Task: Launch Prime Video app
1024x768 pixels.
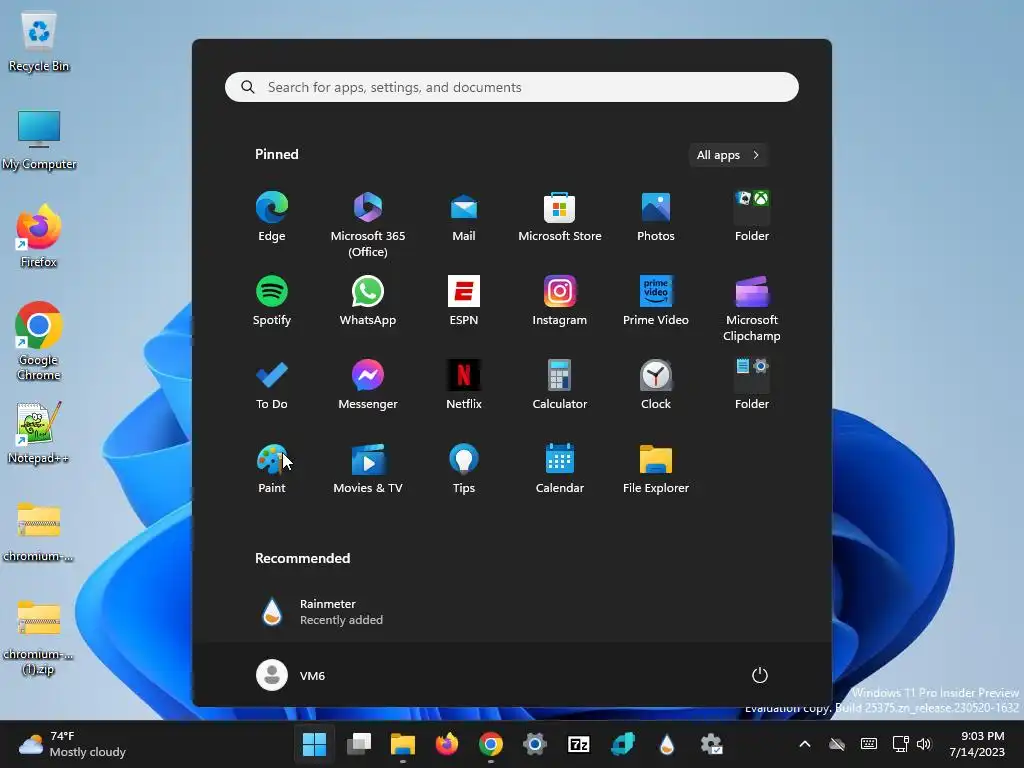Action: [656, 300]
